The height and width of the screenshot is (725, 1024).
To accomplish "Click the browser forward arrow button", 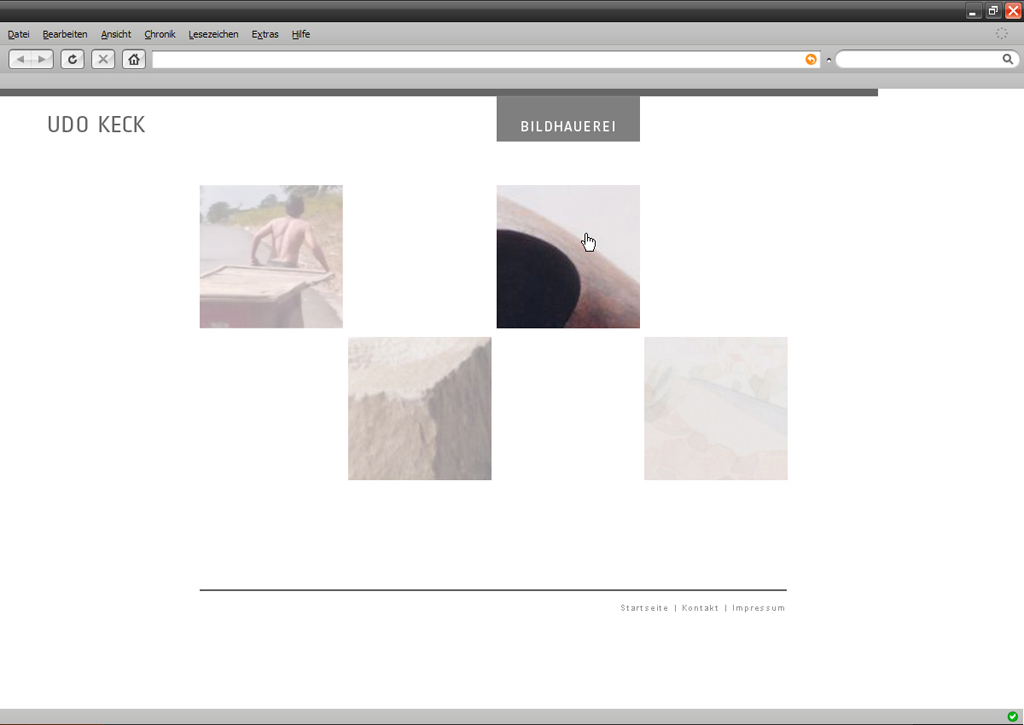I will pyautogui.click(x=42, y=60).
